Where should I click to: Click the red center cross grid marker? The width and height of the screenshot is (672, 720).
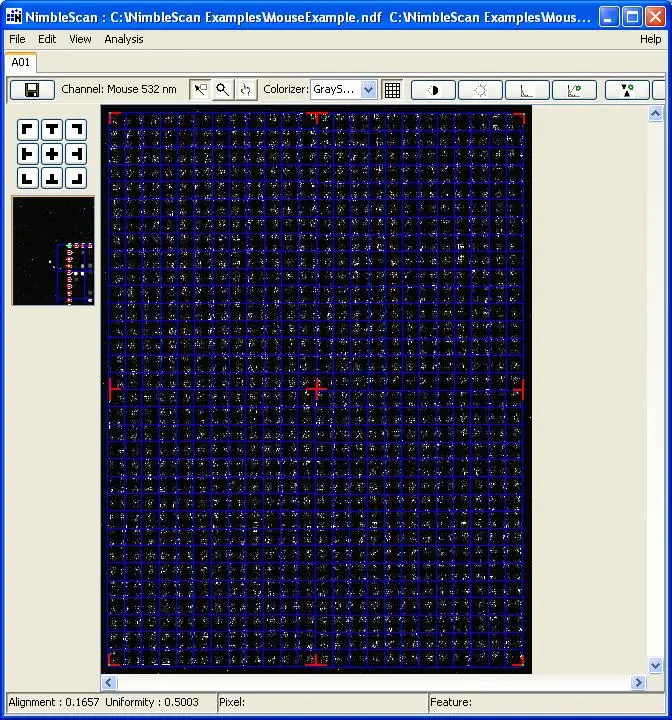(x=316, y=389)
